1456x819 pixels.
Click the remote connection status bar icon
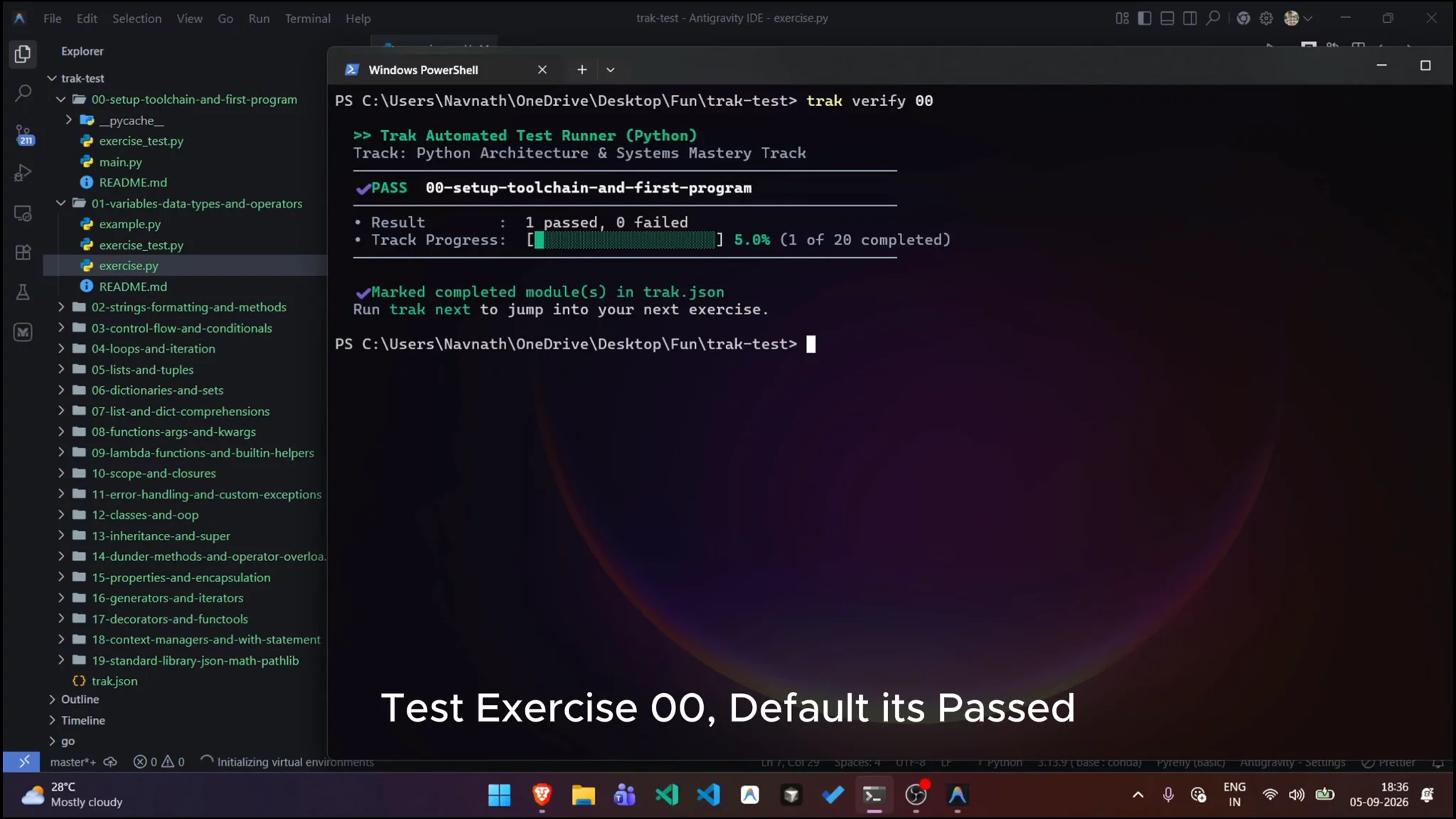coord(23,761)
